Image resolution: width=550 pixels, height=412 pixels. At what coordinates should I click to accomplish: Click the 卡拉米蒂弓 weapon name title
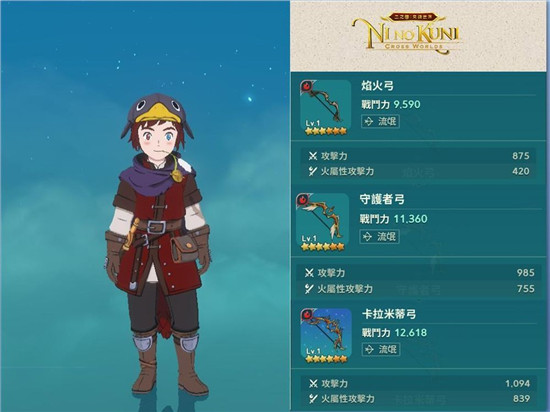click(389, 314)
